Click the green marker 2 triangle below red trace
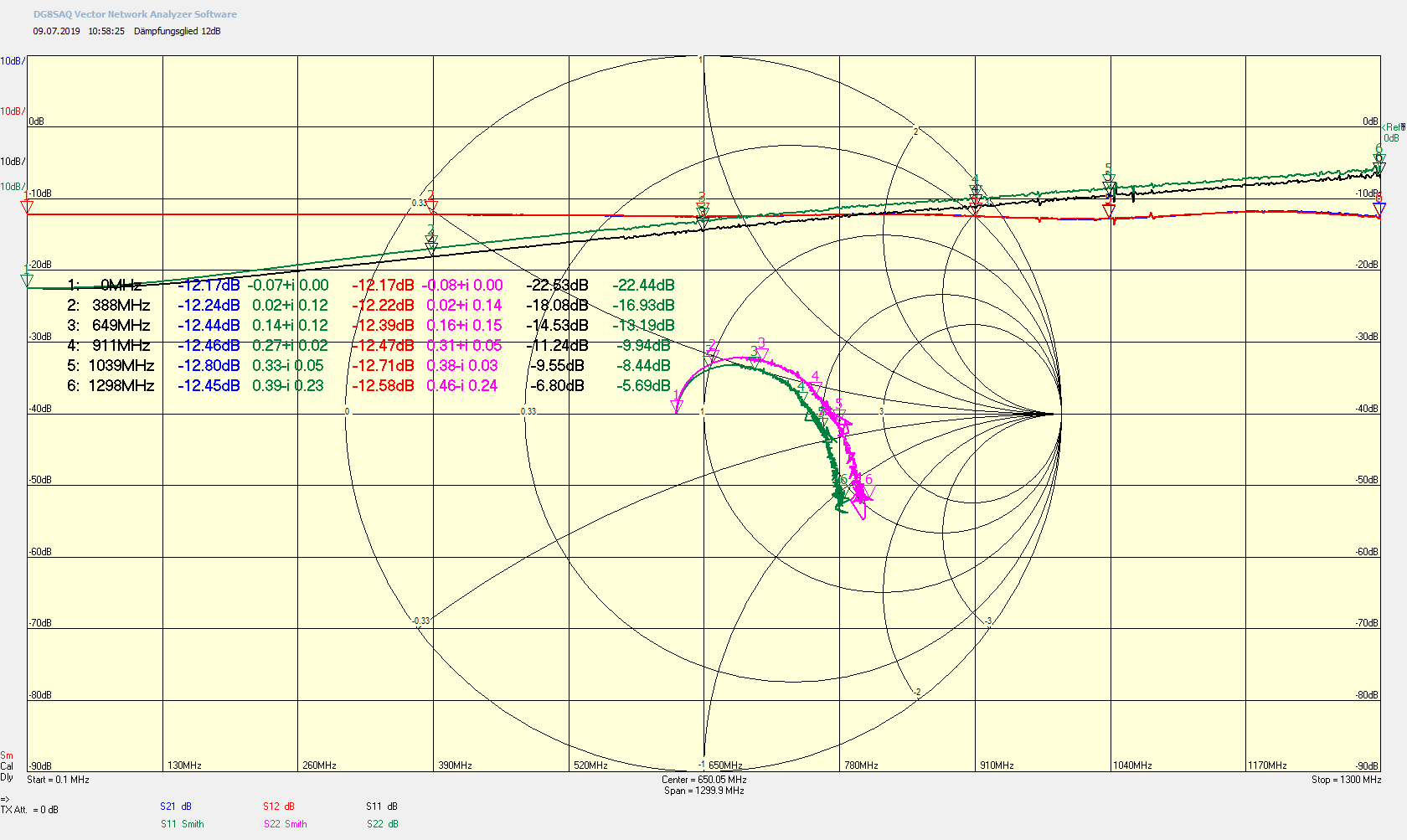The width and height of the screenshot is (1407, 840). [431, 243]
